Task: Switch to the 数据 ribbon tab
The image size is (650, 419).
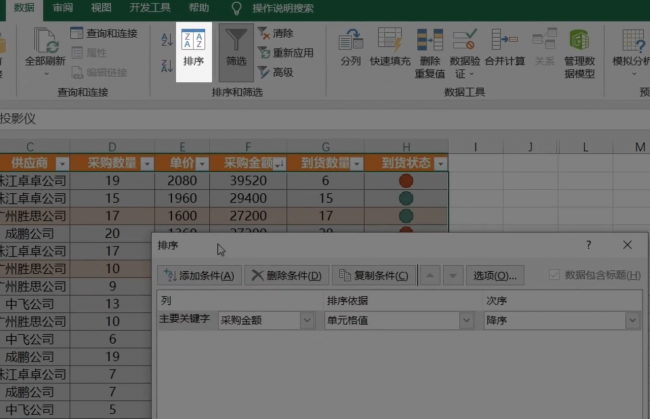Action: [x=24, y=8]
